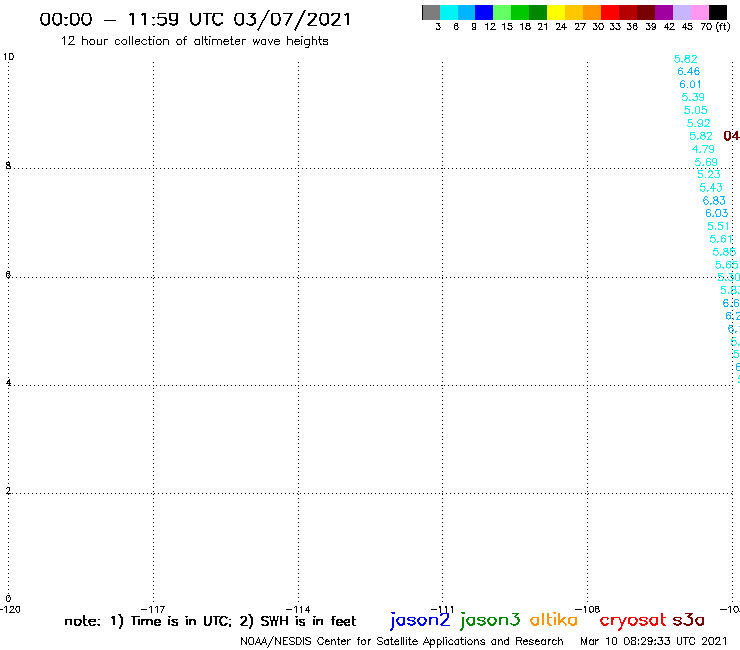Click the color scale label '70 (ft)'
This screenshot has height=650, width=740.
click(715, 27)
